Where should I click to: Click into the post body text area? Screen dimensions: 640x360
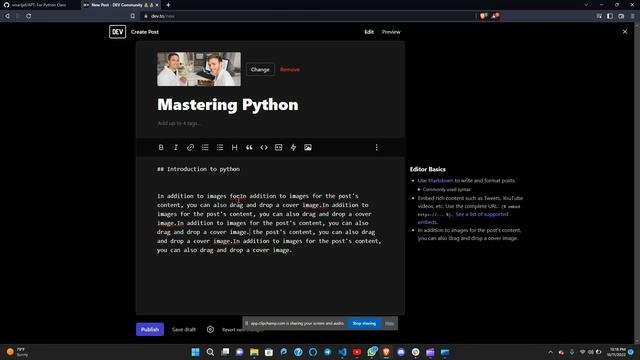click(x=270, y=237)
